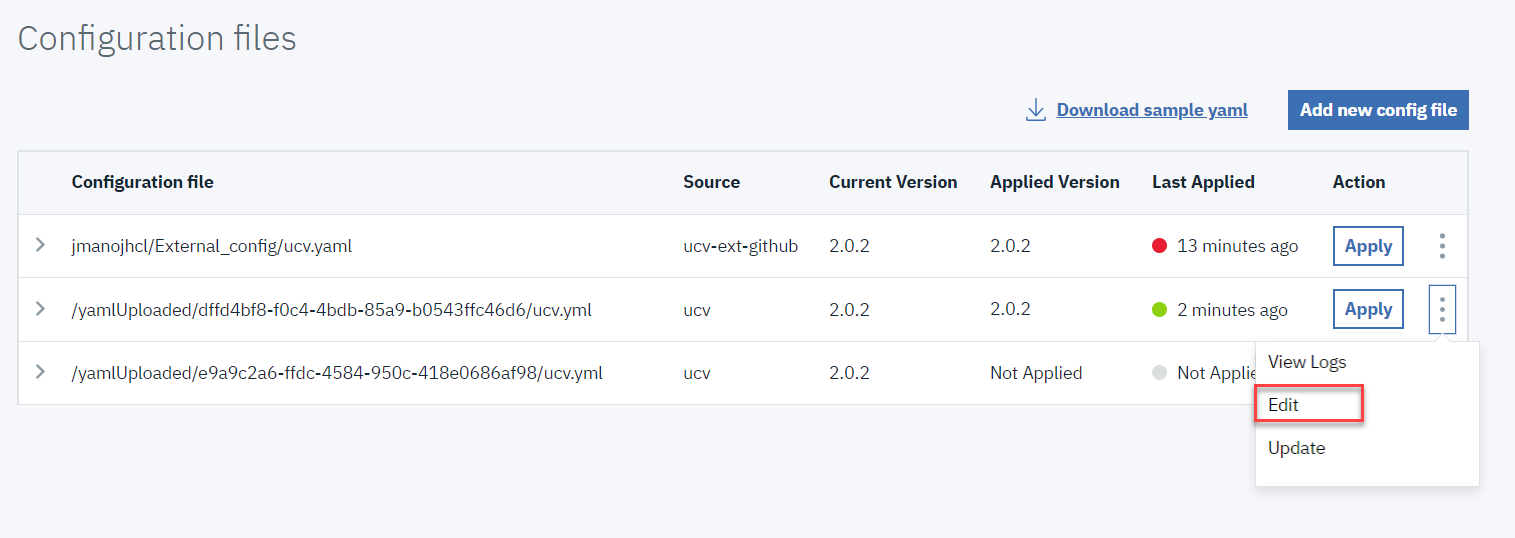Click the download arrow icon beside sample yaml
Screen dimensions: 1515x538
[1036, 110]
